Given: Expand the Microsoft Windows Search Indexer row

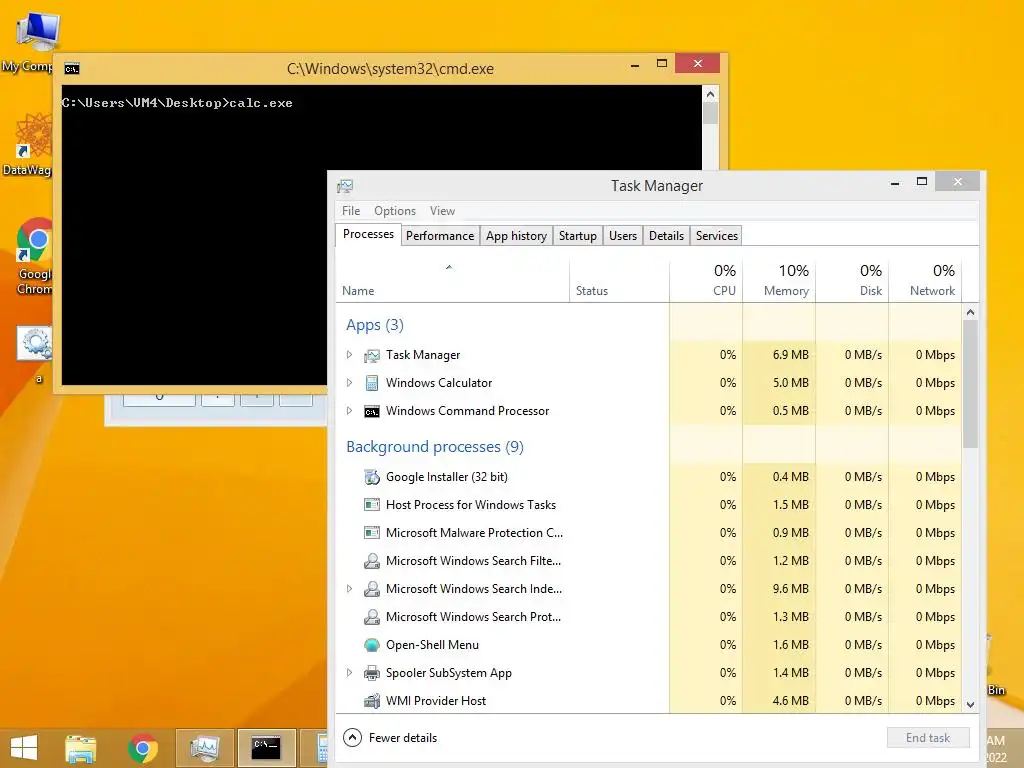Looking at the screenshot, I should coord(349,589).
